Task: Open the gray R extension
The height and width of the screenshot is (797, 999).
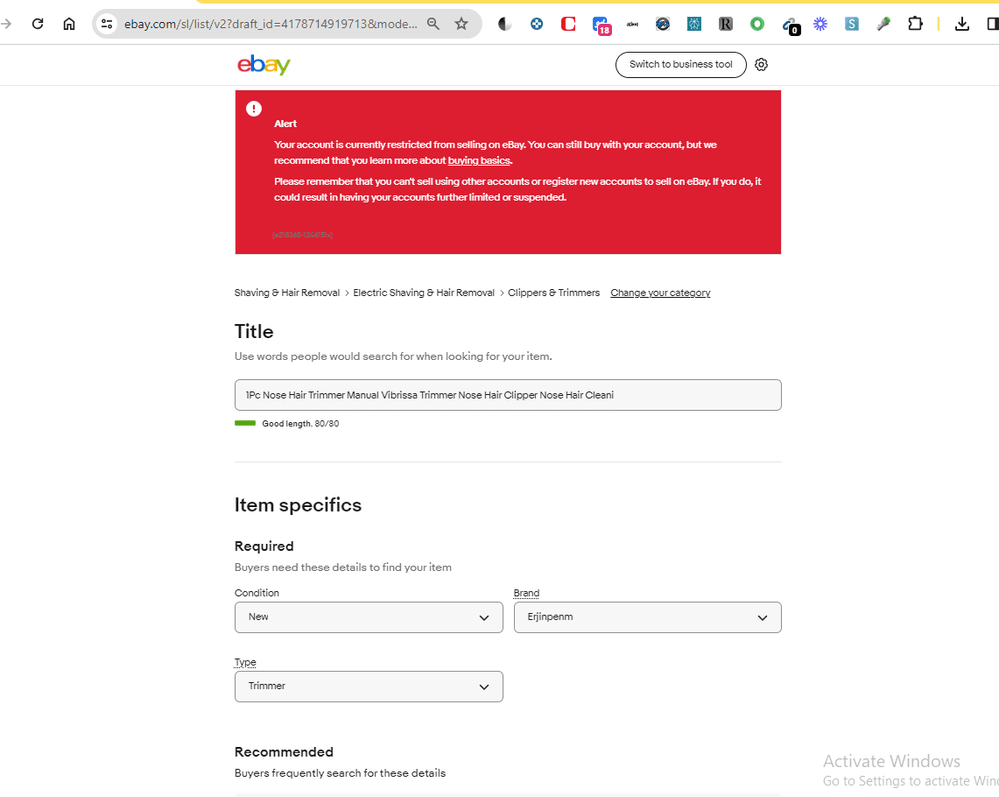Action: click(725, 24)
